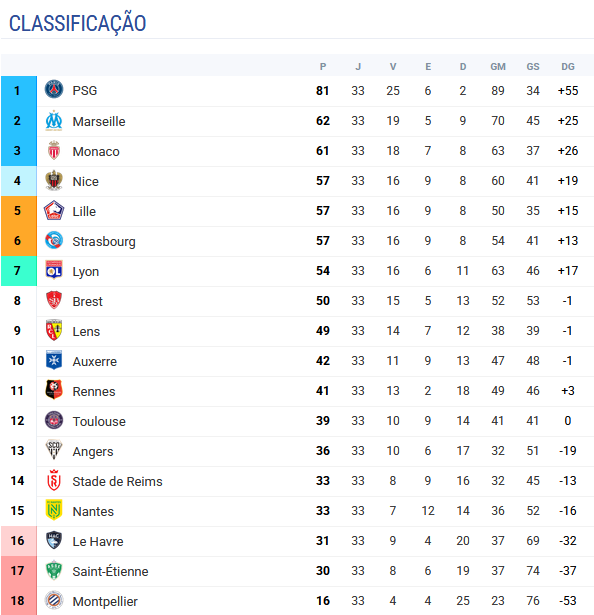Click the orange position 5 rank cell
The width and height of the screenshot is (594, 615).
pos(19,211)
